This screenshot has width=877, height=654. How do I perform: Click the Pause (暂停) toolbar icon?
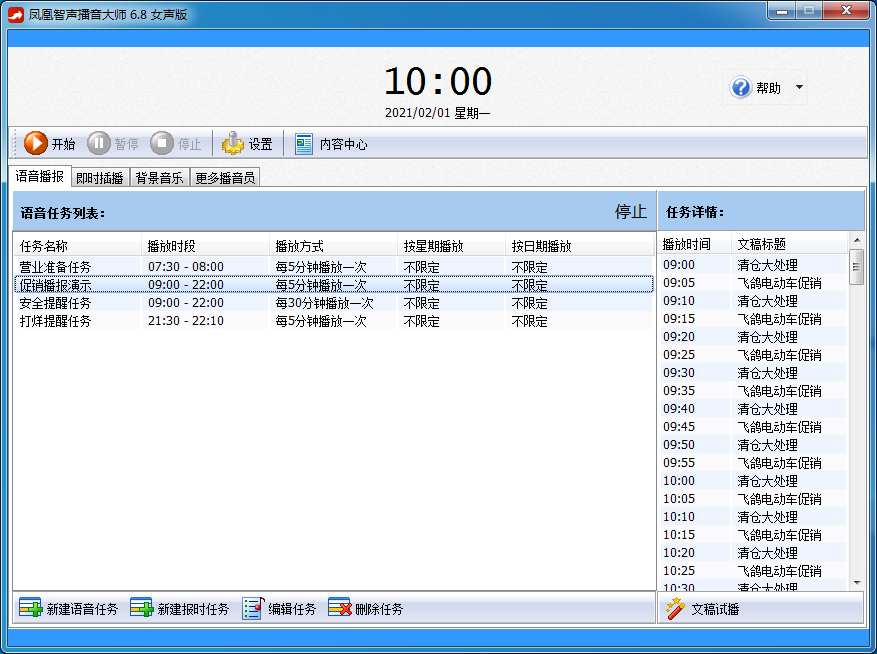click(x=99, y=144)
